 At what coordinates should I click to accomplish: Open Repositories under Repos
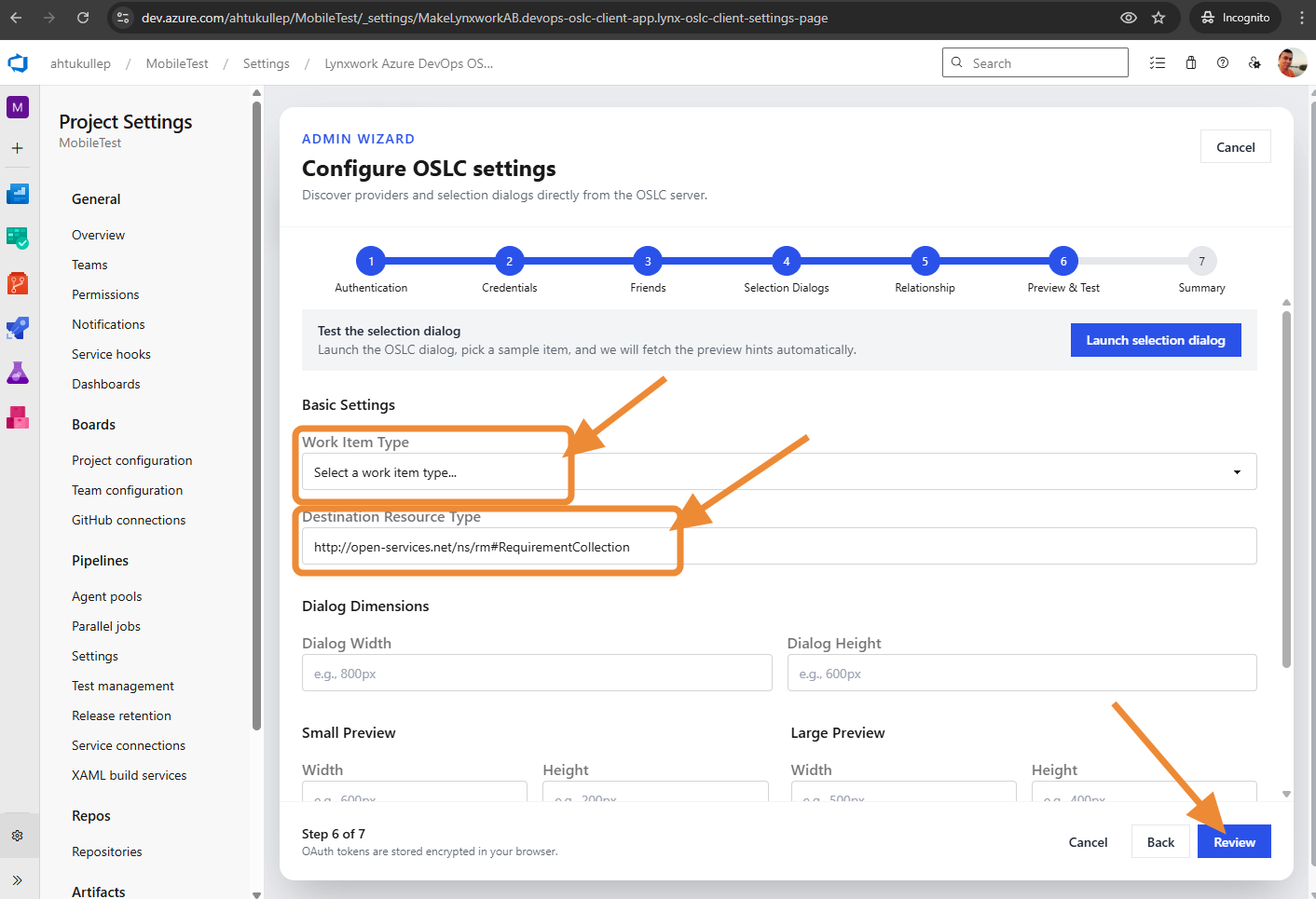point(107,851)
